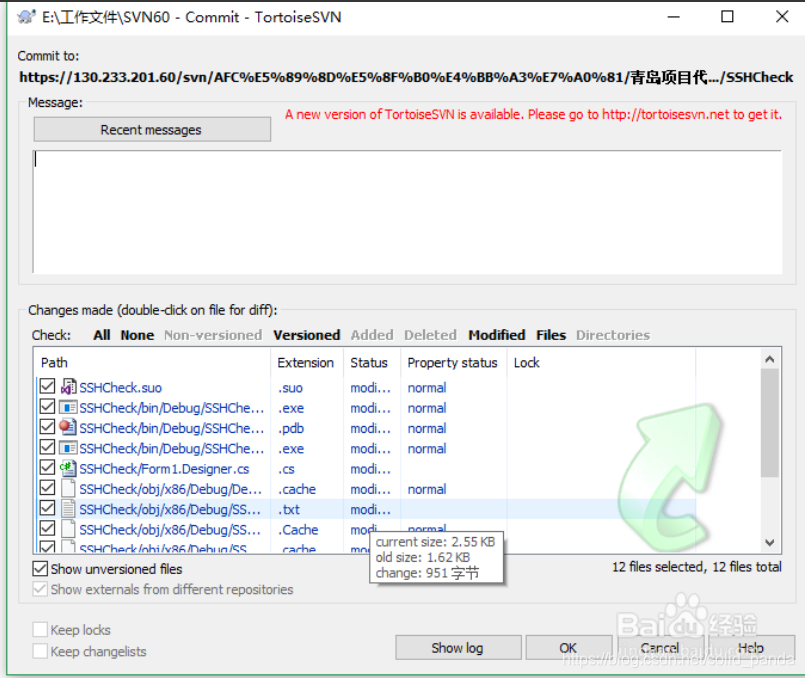Sort by Status column header
Image resolution: width=805 pixels, height=678 pixels.
(372, 362)
